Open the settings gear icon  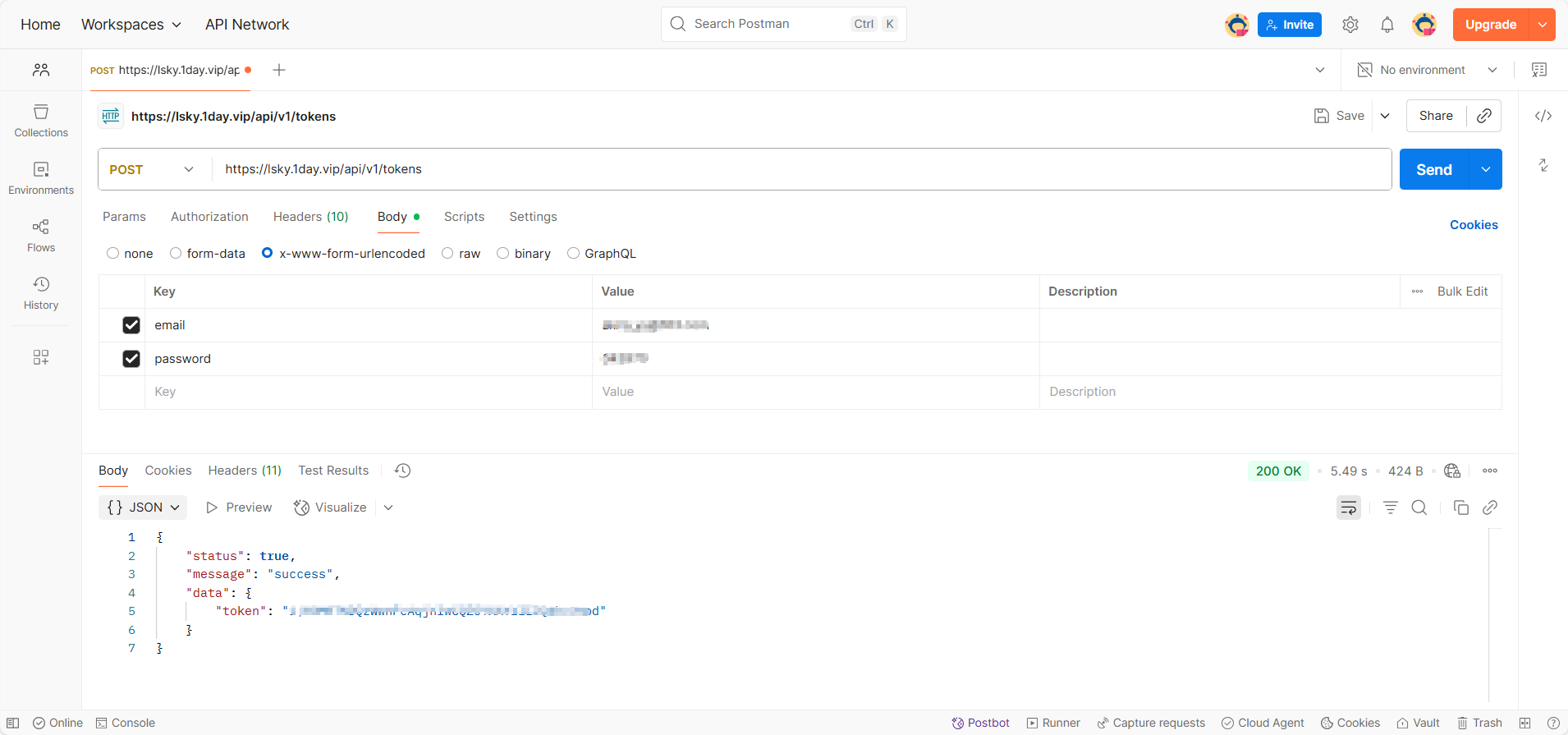[1350, 25]
